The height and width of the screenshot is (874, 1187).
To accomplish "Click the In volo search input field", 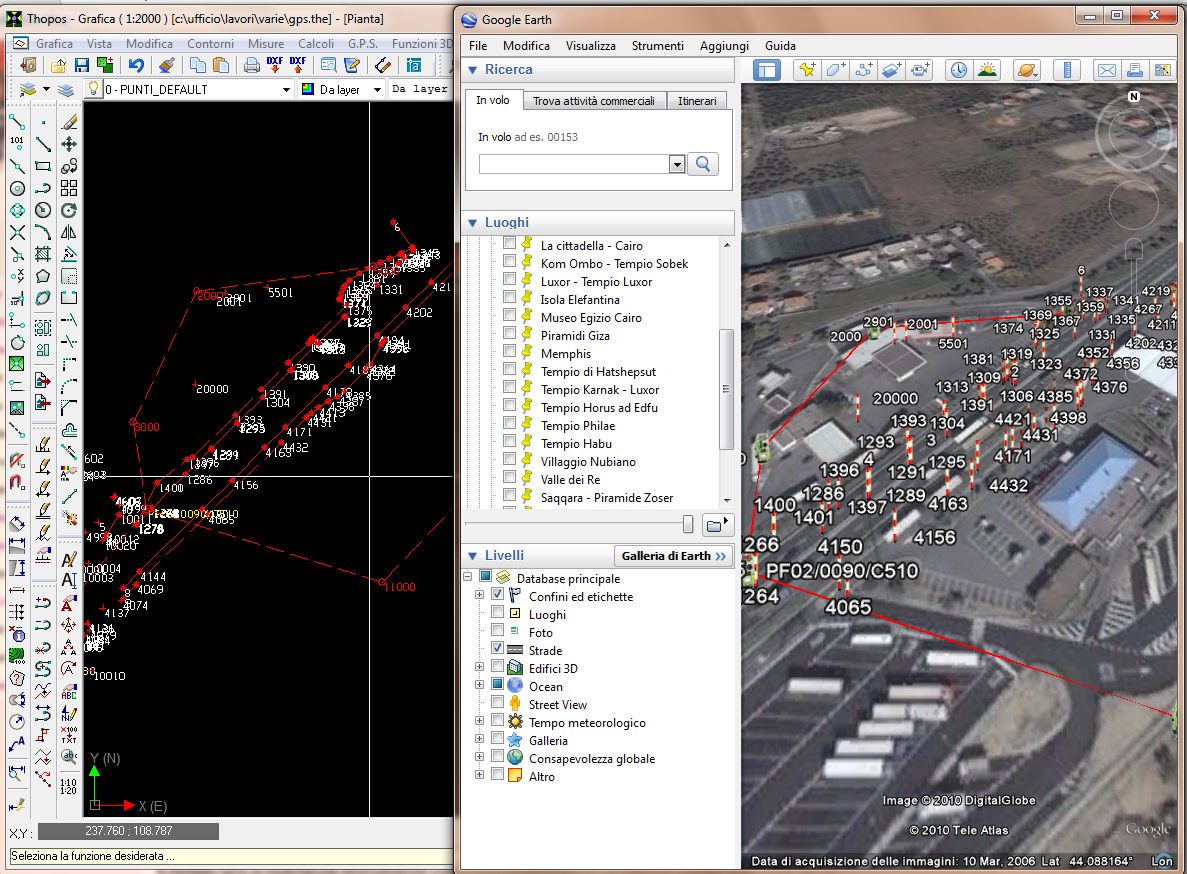I will [x=574, y=164].
